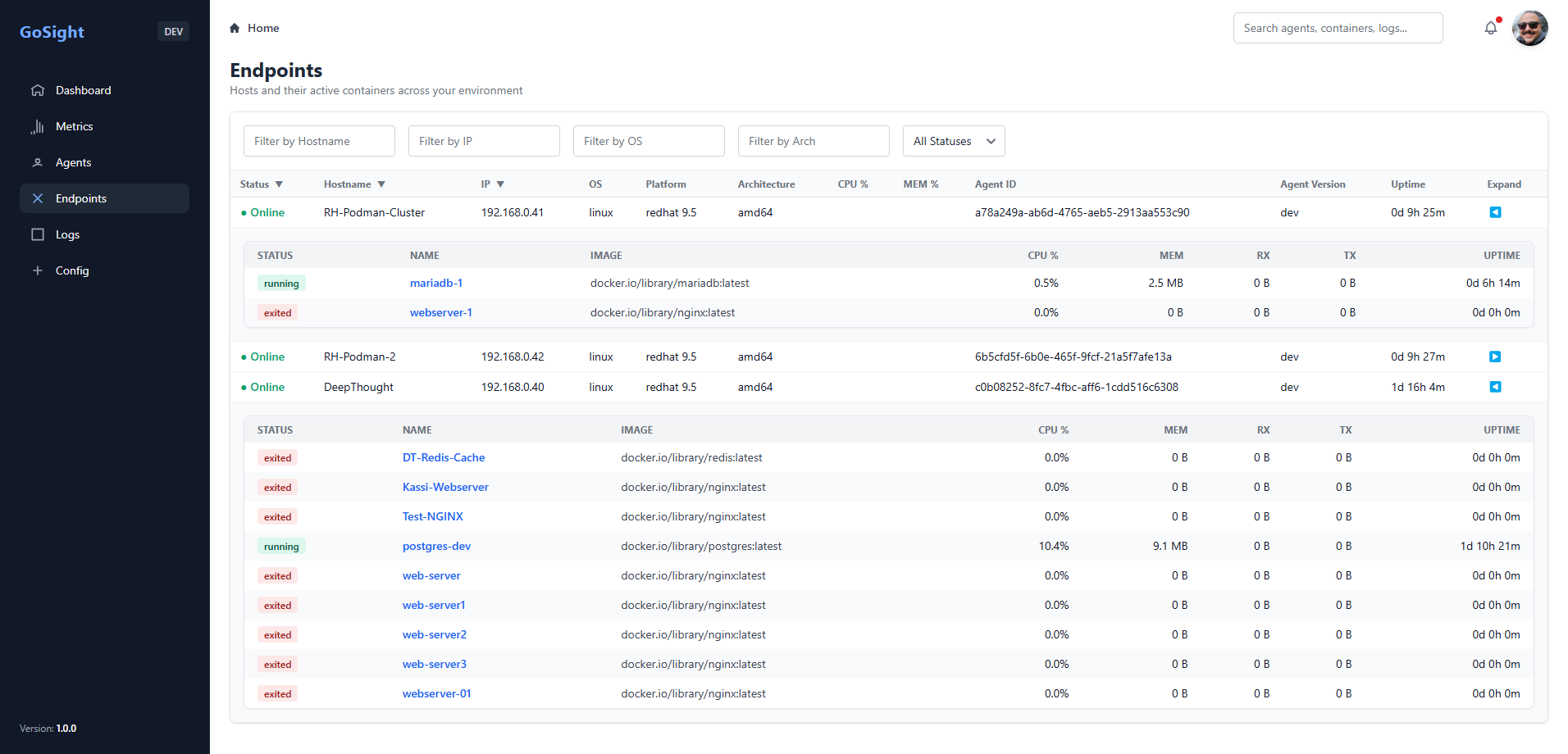The height and width of the screenshot is (754, 1568).
Task: Open the user profile avatar
Action: [1529, 28]
